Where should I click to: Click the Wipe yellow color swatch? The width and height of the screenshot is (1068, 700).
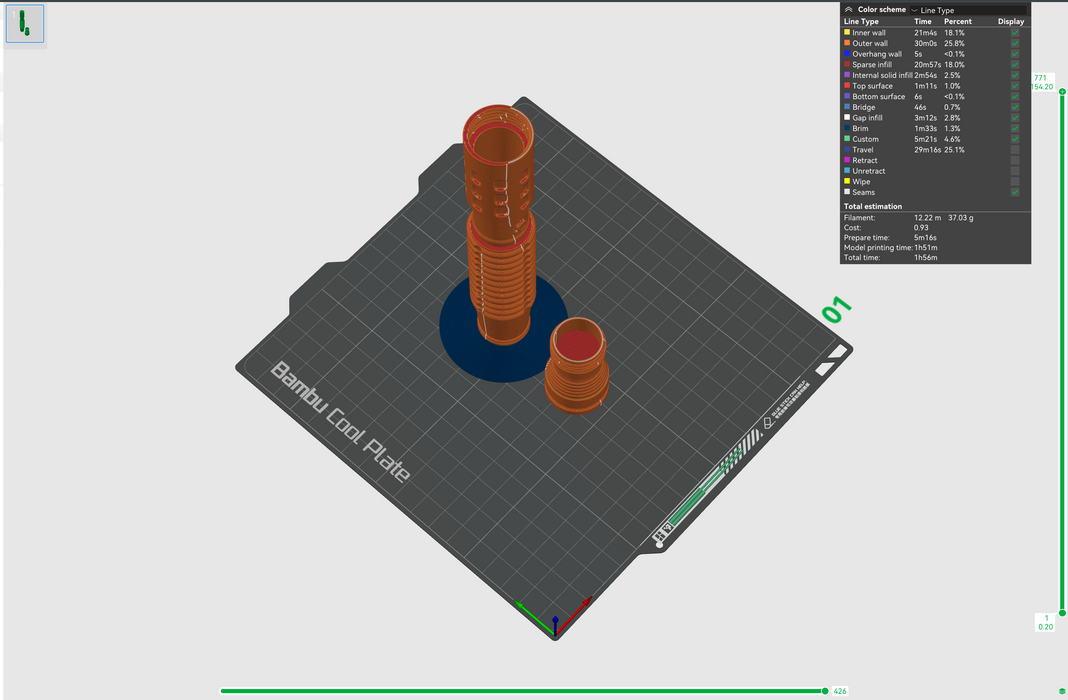point(847,182)
